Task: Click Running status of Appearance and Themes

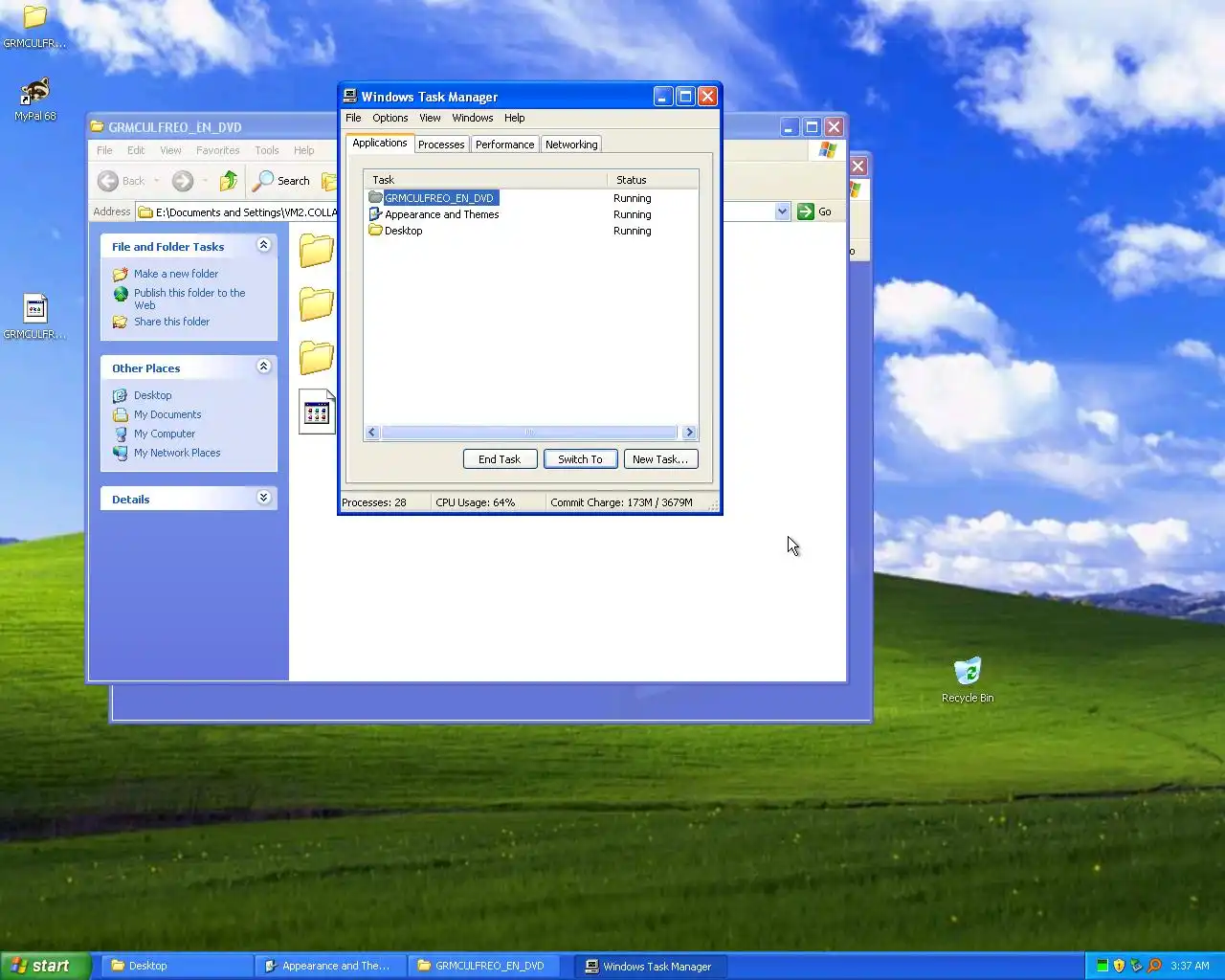Action: click(x=633, y=214)
